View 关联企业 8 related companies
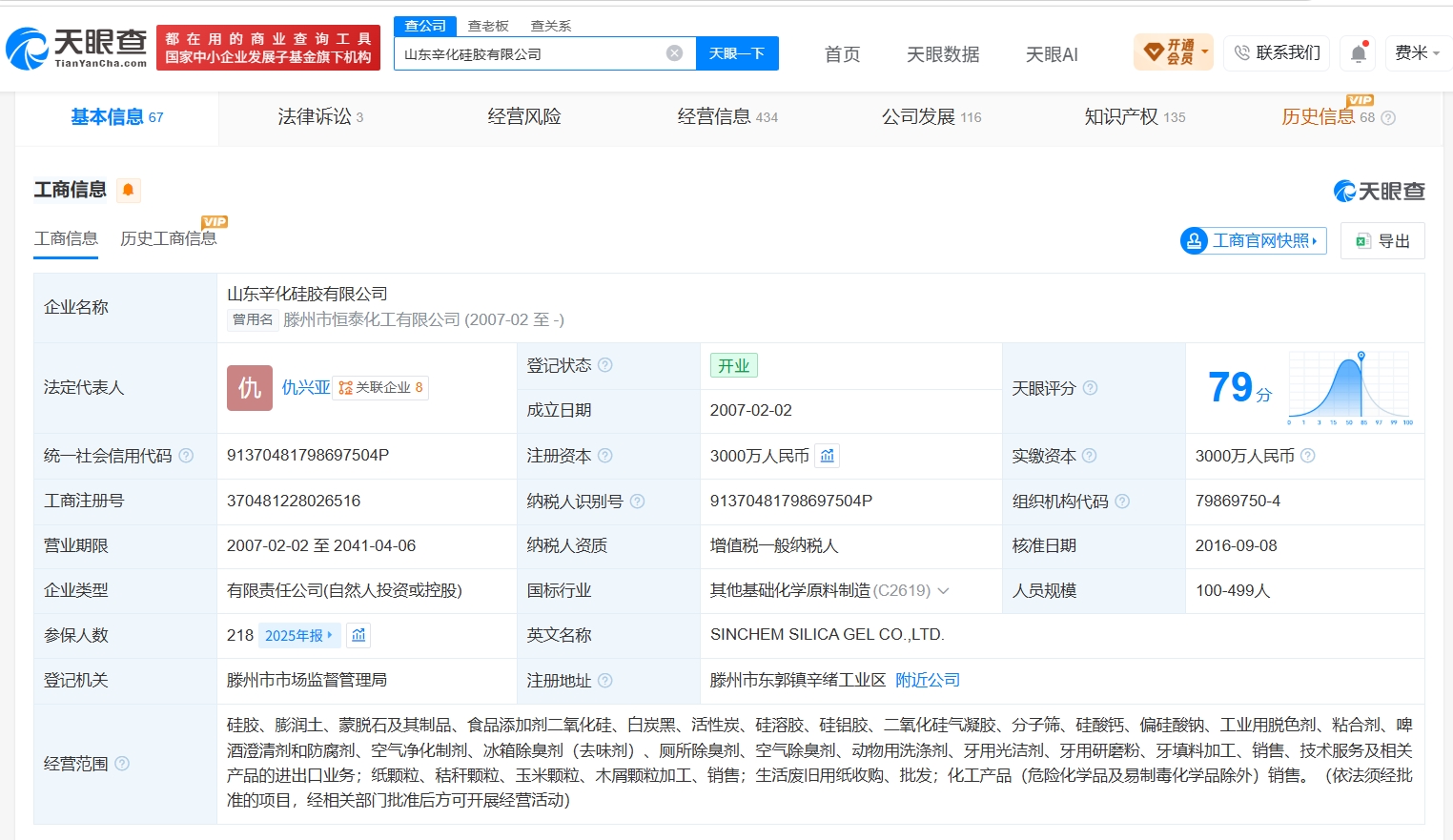This screenshot has width=1453, height=840. click(380, 388)
